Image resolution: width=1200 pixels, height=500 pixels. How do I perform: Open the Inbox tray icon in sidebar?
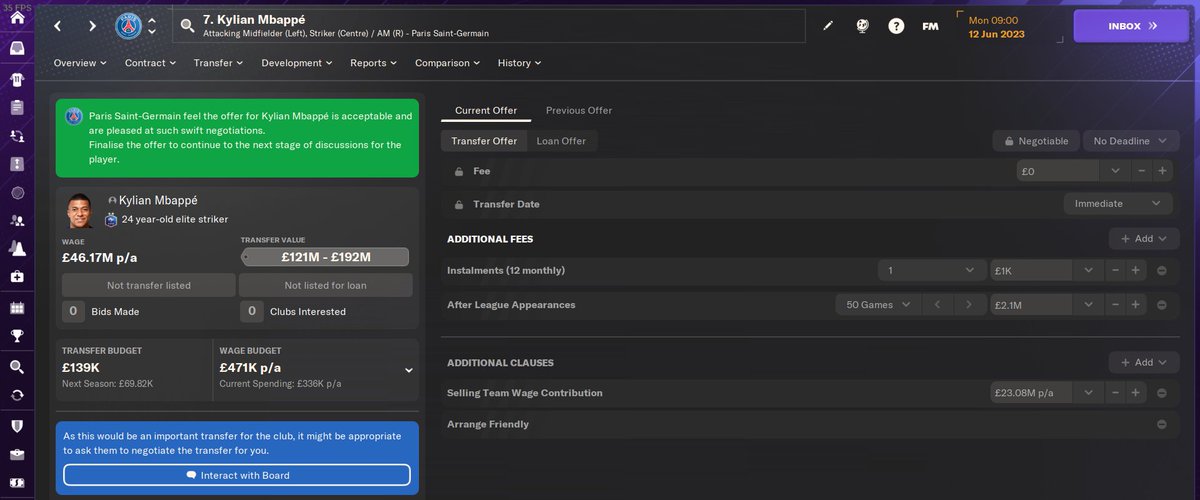tap(17, 47)
